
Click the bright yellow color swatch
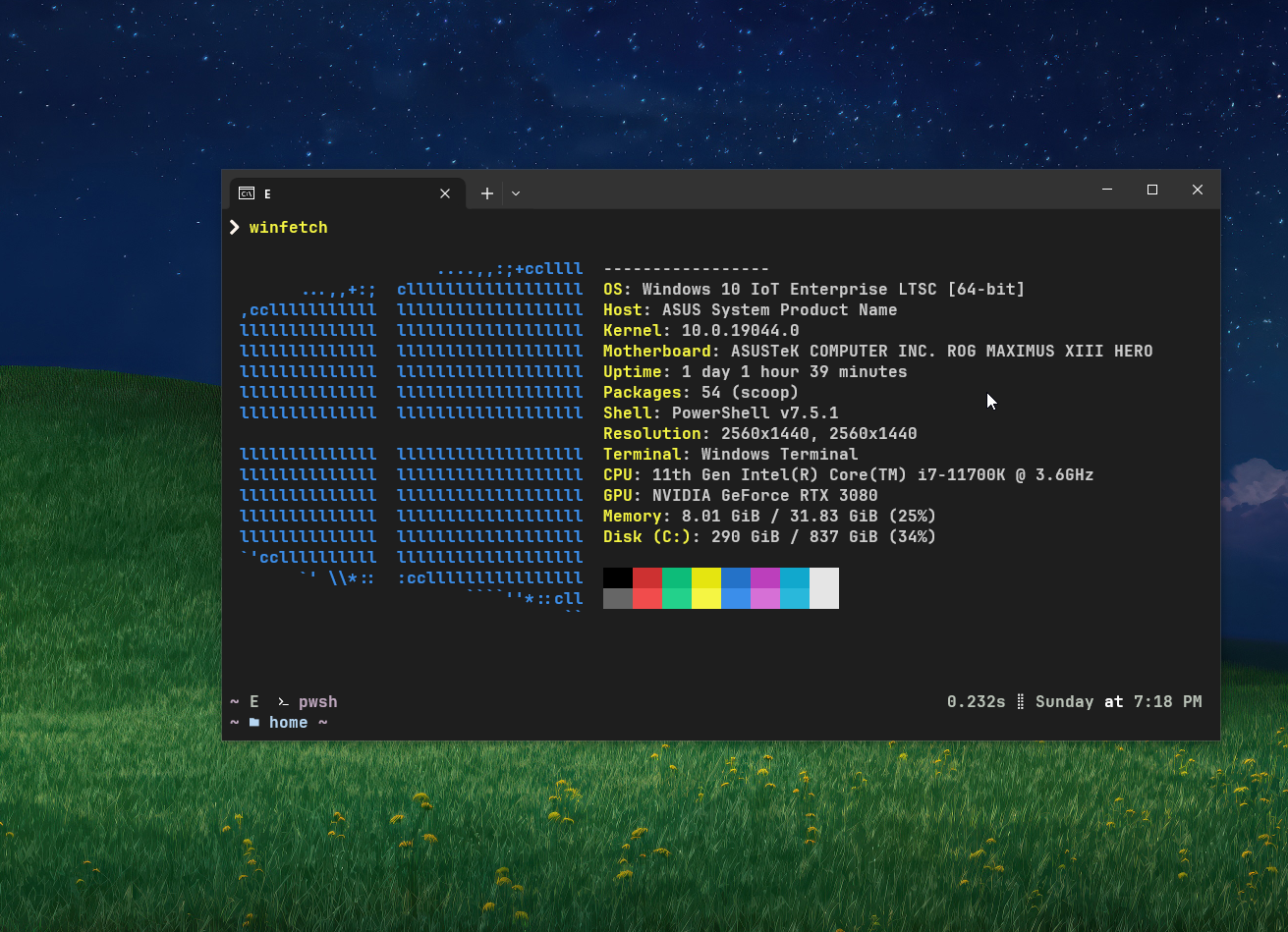coord(706,598)
